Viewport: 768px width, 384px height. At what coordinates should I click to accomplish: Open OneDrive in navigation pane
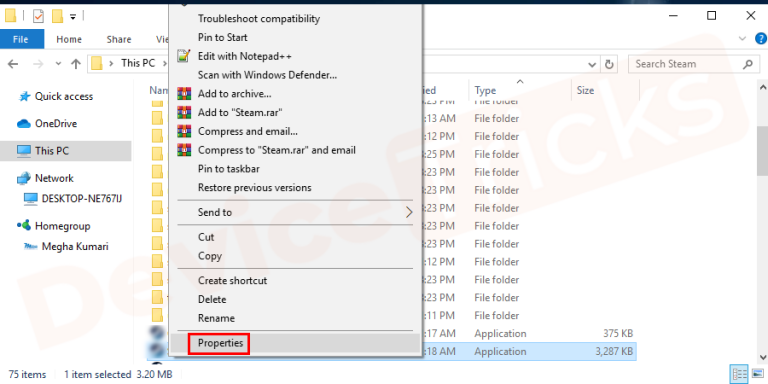click(55, 124)
